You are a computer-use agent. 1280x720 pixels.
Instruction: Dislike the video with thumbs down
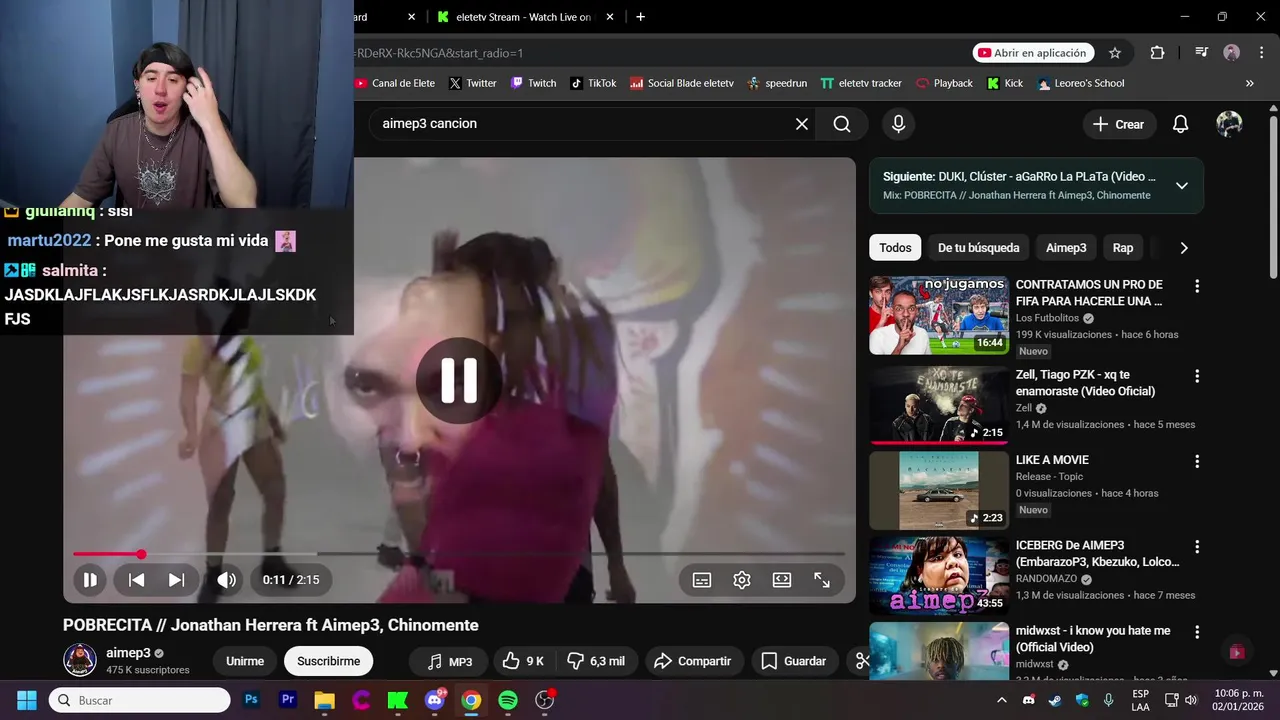[x=596, y=661]
